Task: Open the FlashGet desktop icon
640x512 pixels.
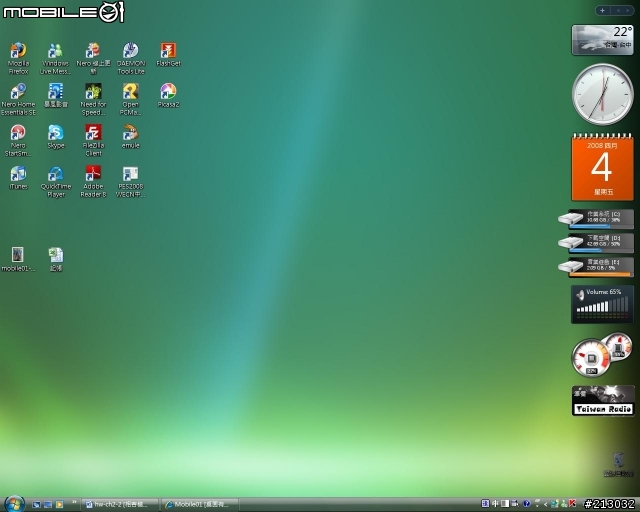Action: click(168, 55)
